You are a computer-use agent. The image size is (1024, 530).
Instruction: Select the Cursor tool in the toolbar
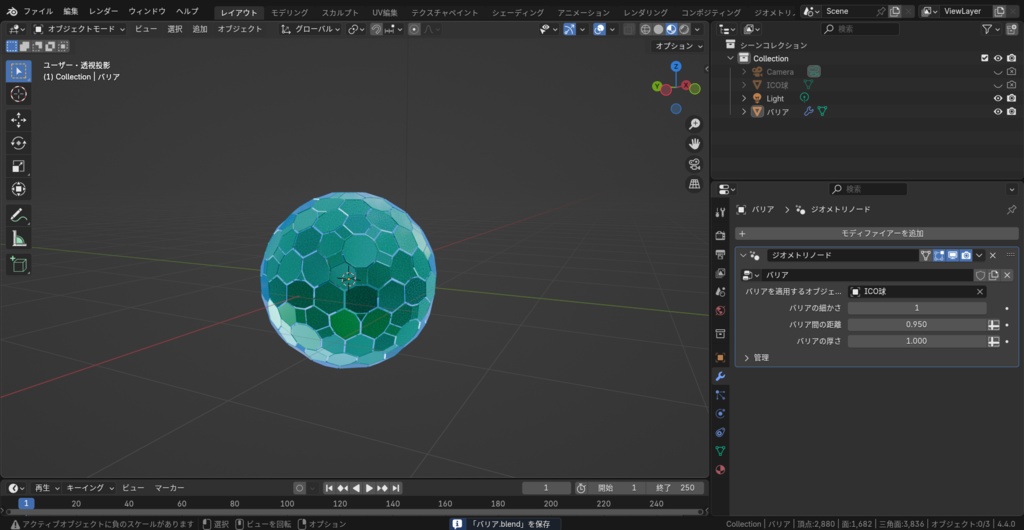pyautogui.click(x=18, y=94)
